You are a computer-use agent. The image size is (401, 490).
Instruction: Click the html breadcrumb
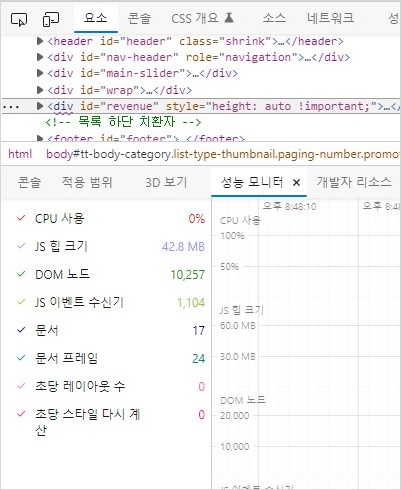coord(20,154)
